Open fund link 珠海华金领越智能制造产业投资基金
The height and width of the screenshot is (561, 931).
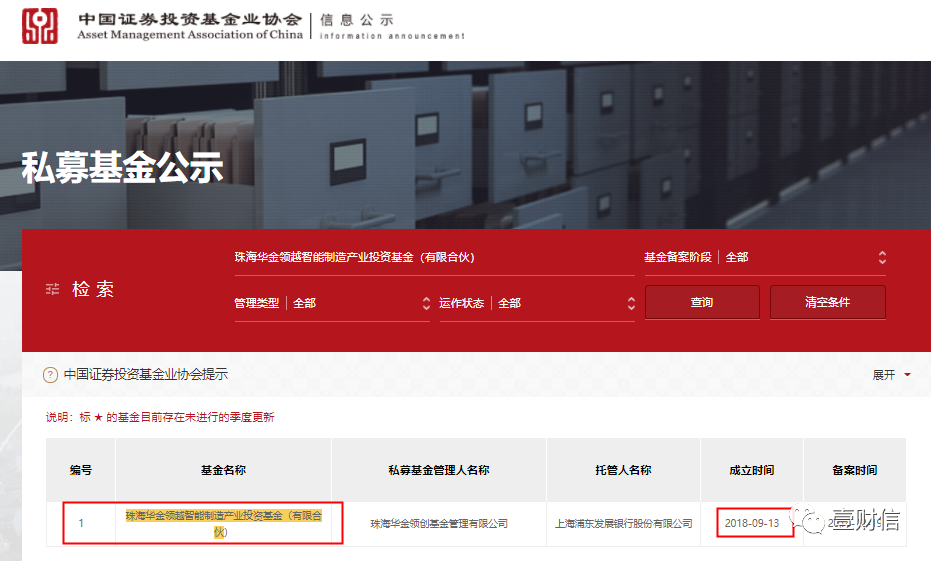pos(223,524)
